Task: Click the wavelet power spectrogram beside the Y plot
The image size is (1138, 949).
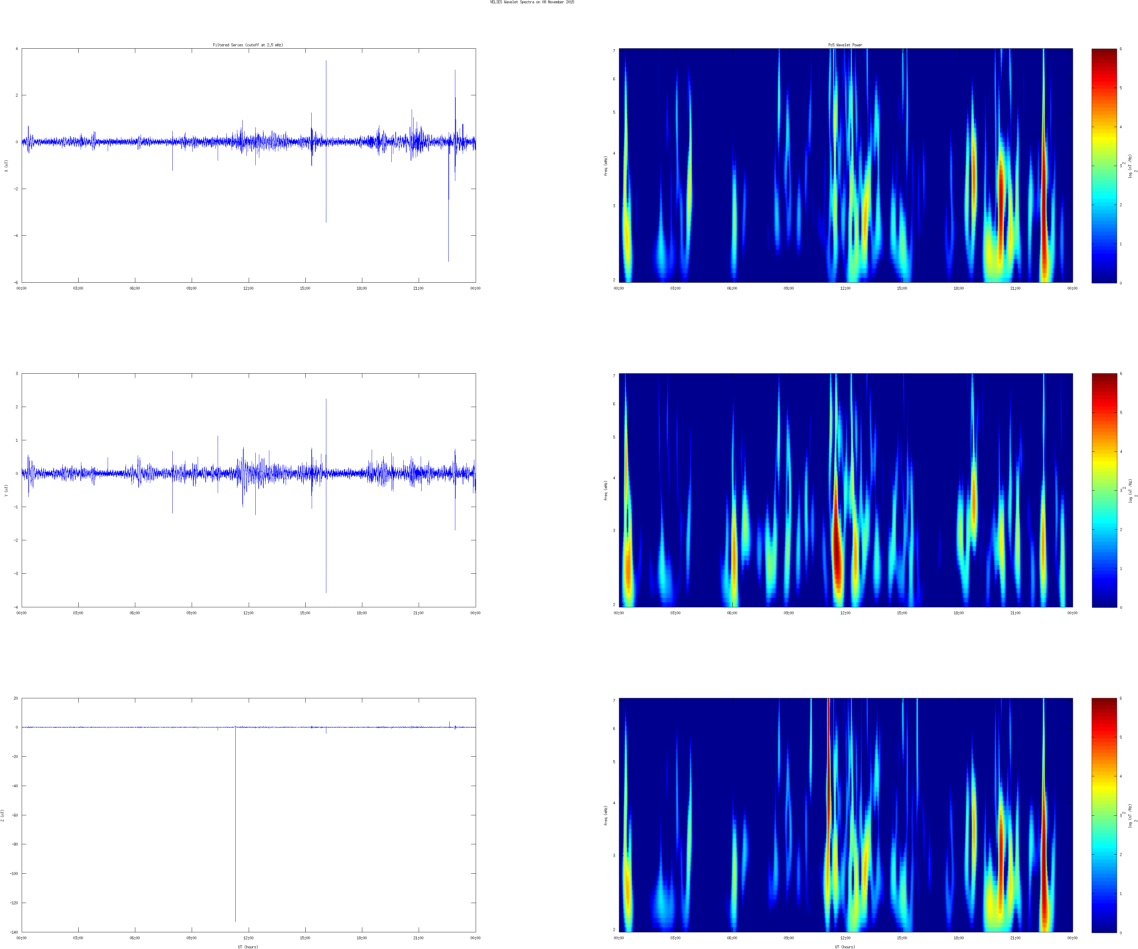Action: (846, 490)
